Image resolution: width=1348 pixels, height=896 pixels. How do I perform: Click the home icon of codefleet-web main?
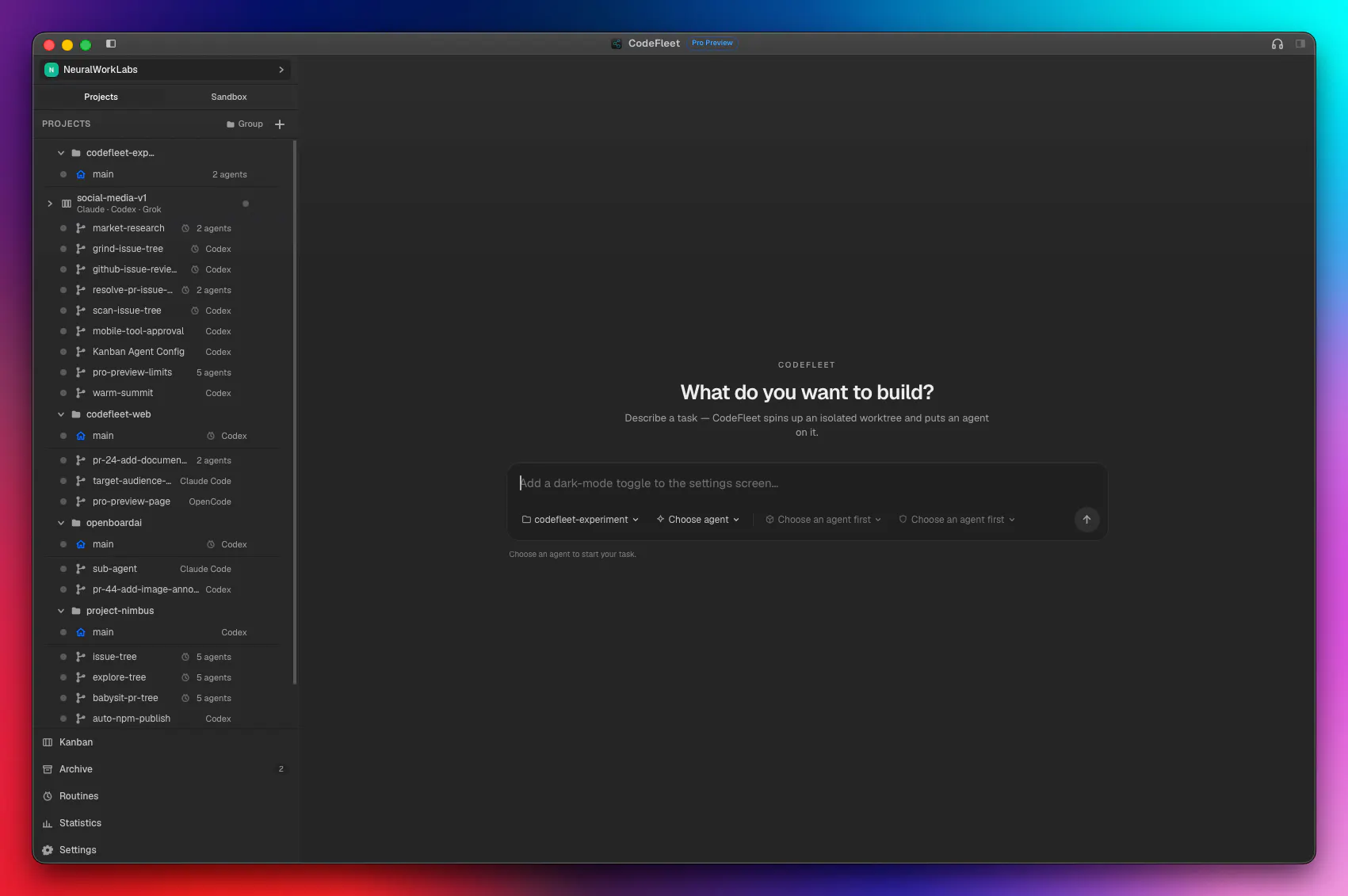(x=80, y=436)
